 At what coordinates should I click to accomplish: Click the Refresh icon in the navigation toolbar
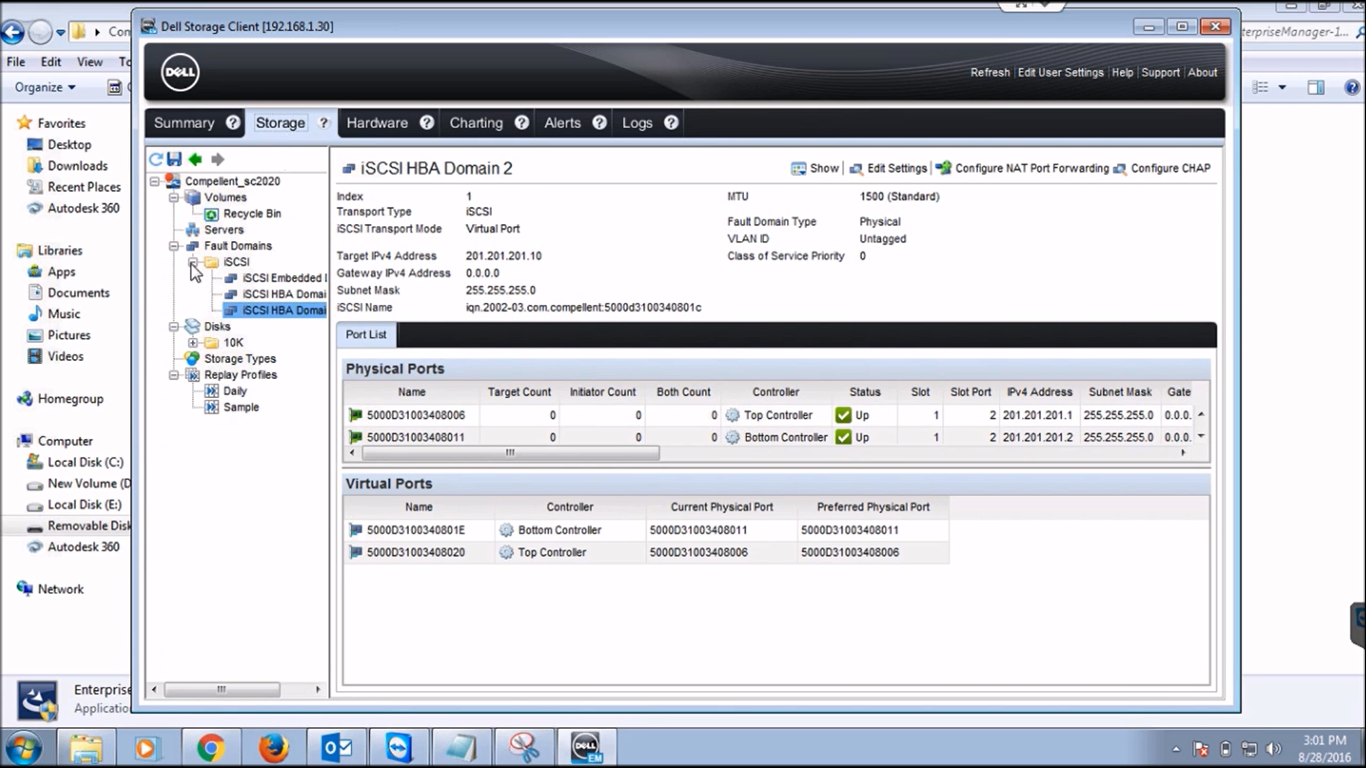pyautogui.click(x=156, y=159)
